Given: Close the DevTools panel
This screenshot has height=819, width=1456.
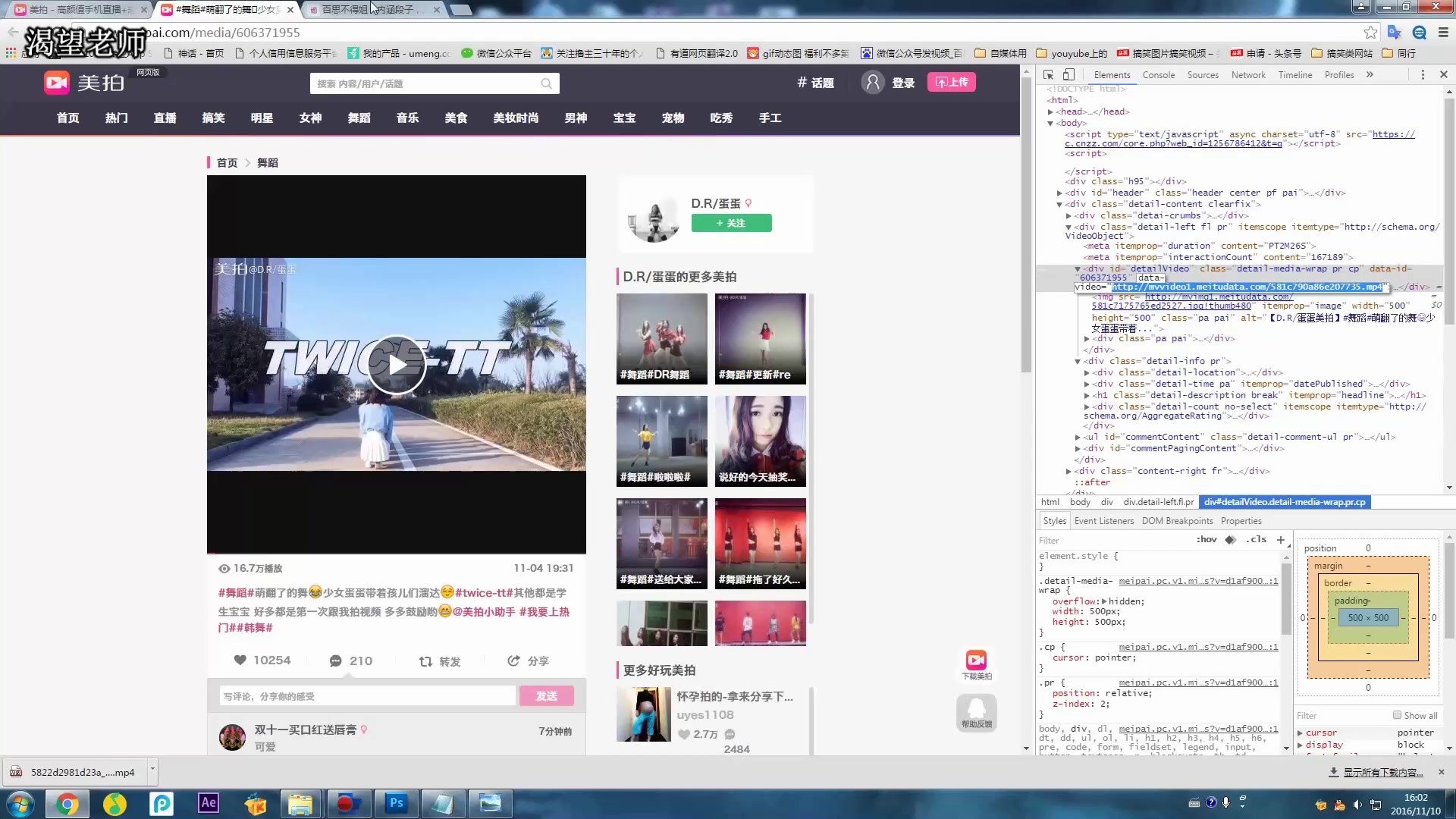Looking at the screenshot, I should (1444, 74).
